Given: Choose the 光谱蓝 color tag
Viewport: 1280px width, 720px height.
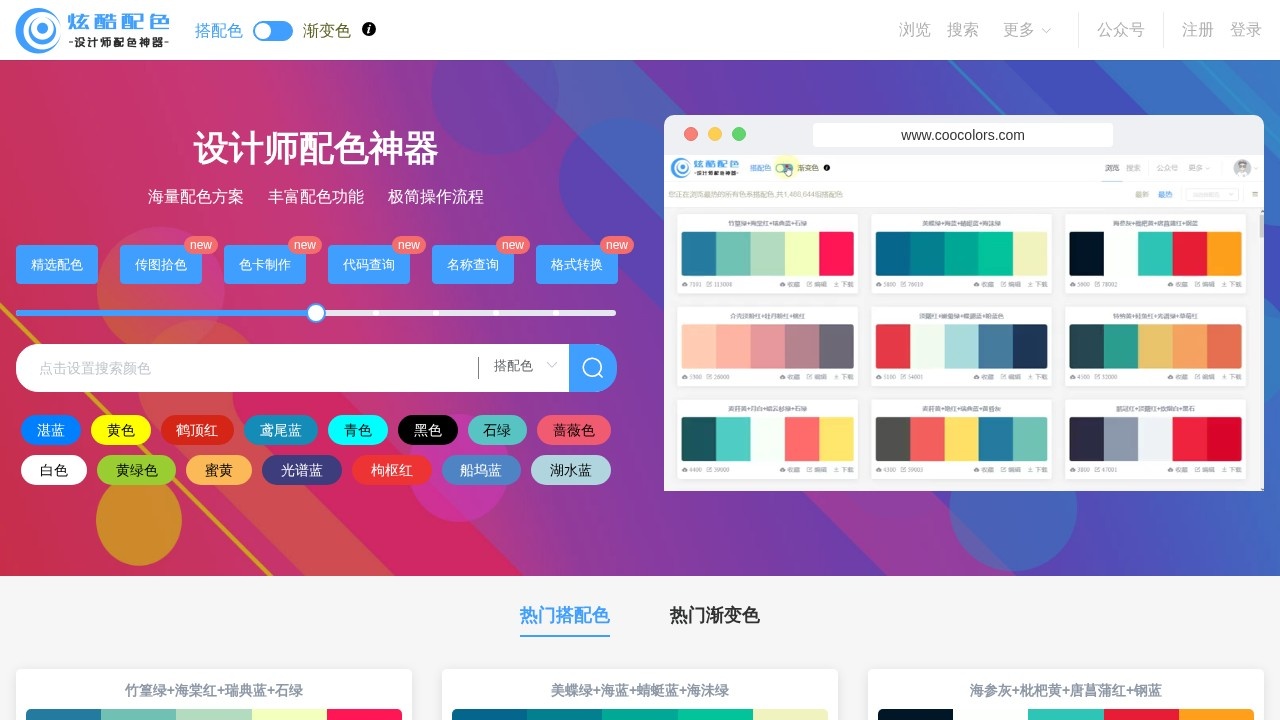Looking at the screenshot, I should click(x=302, y=470).
